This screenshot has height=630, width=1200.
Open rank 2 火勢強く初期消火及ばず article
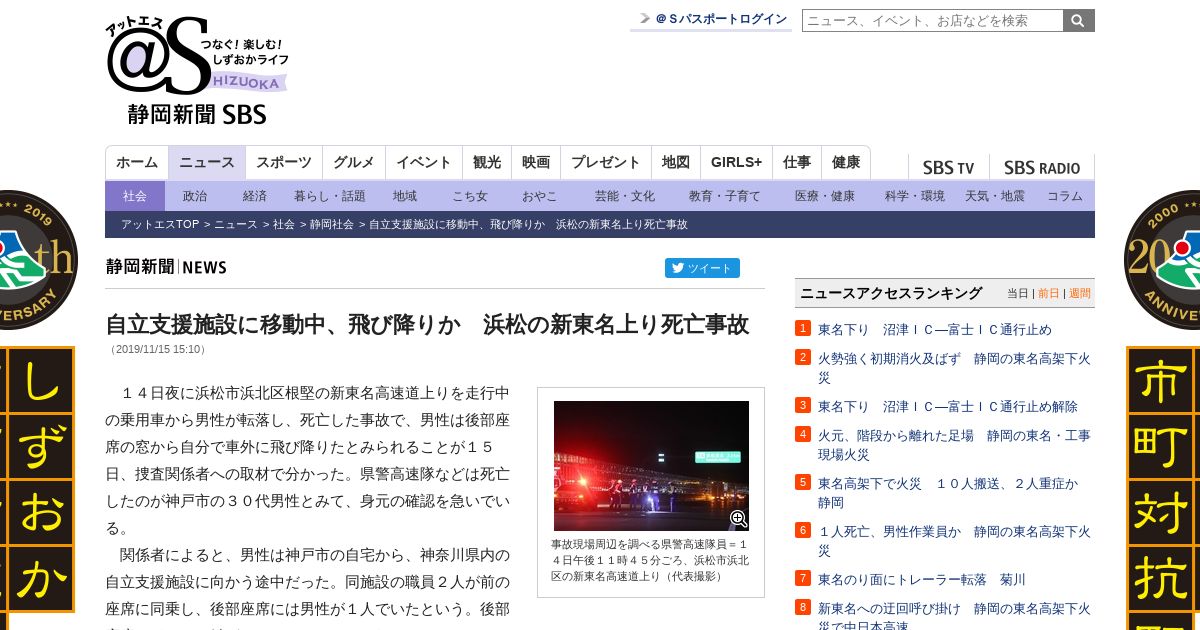954,367
